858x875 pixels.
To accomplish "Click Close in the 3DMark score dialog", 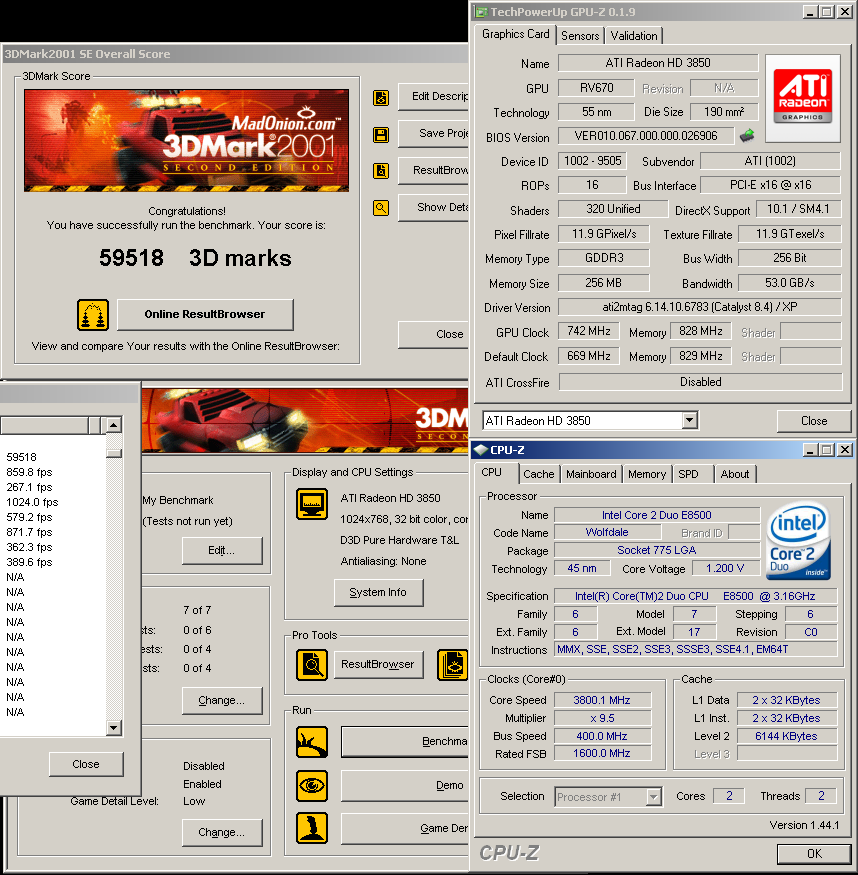I will 434,334.
